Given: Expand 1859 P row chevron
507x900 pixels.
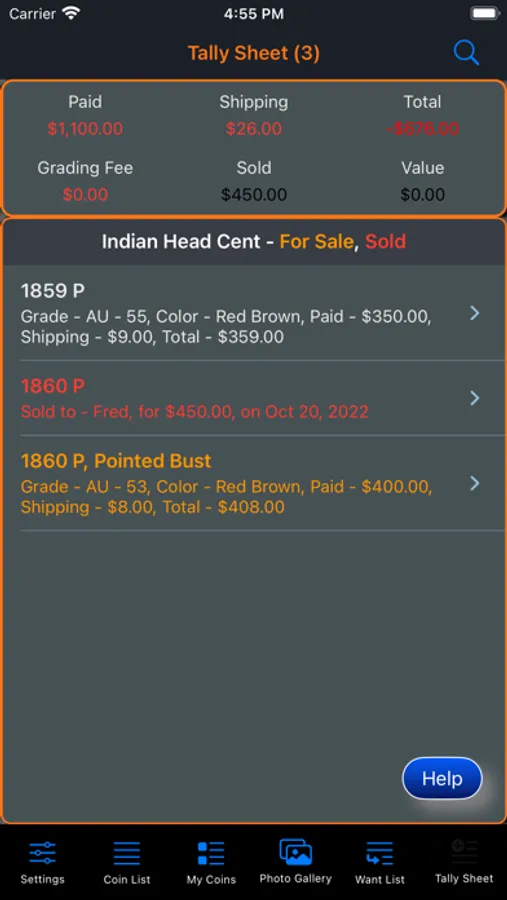Looking at the screenshot, I should [x=475, y=313].
